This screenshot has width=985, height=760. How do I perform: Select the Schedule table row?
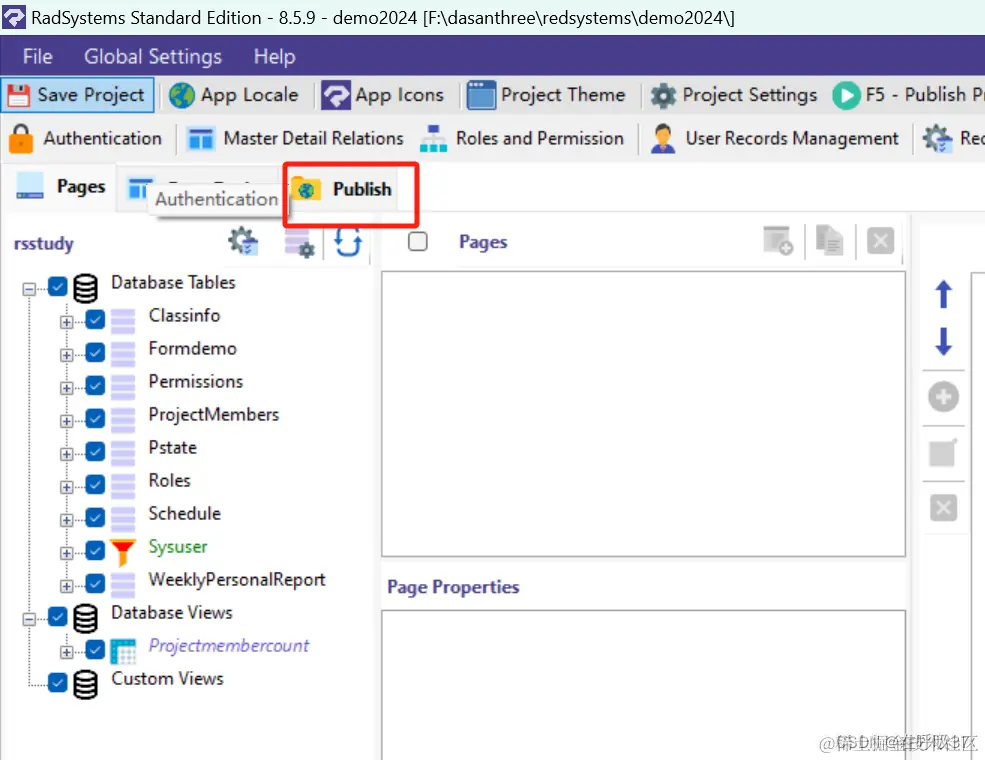185,514
